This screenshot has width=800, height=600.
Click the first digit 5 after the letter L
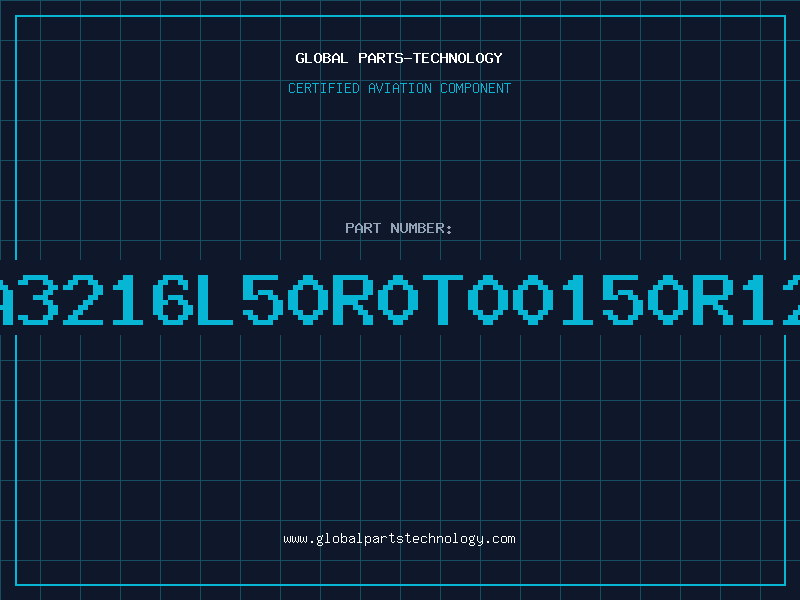[263, 299]
